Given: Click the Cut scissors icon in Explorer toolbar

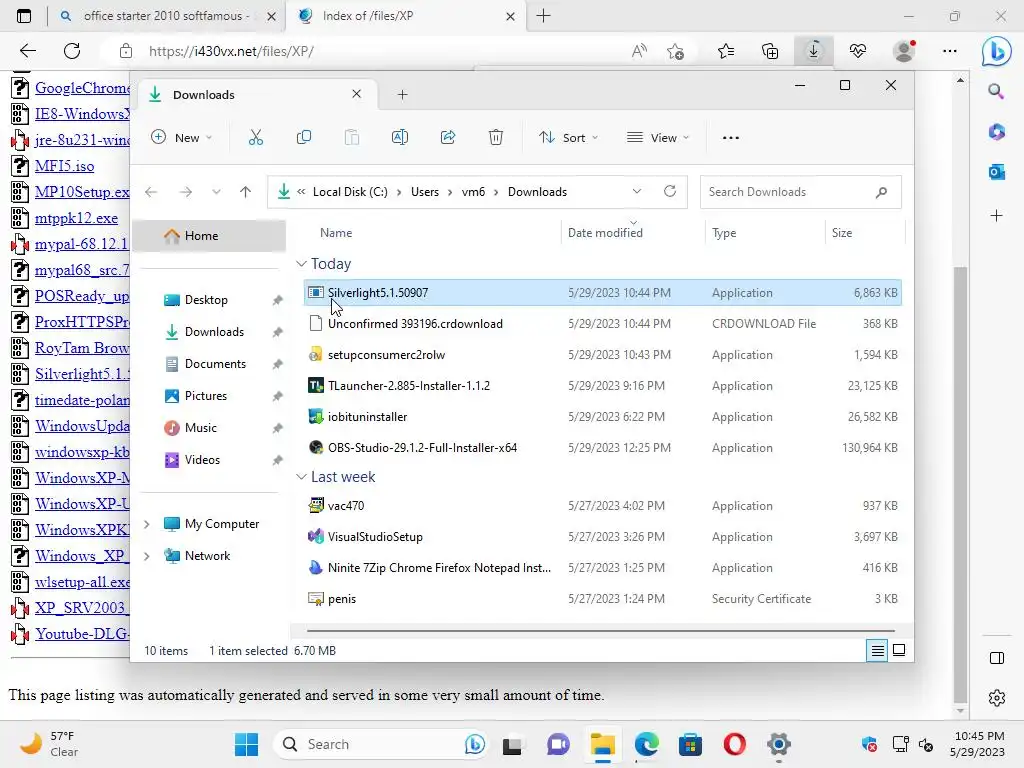Looking at the screenshot, I should 256,137.
